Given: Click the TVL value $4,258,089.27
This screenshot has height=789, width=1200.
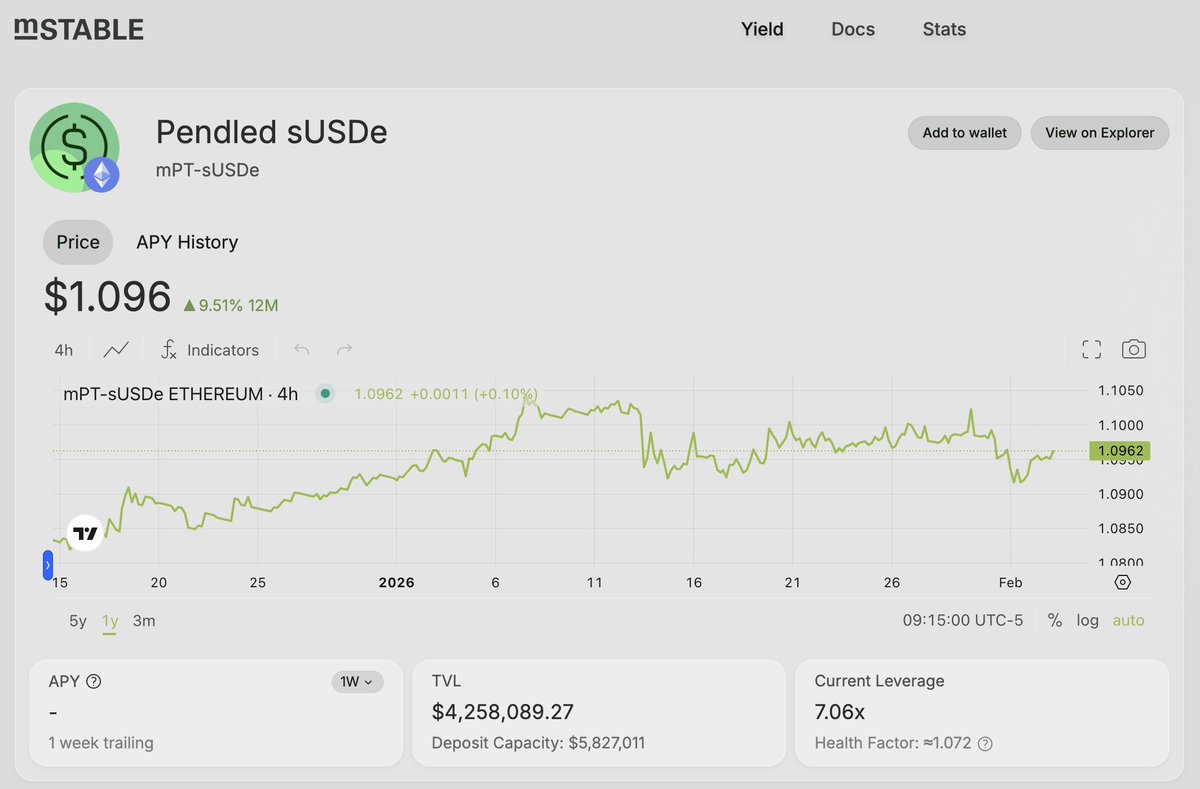Looking at the screenshot, I should point(503,712).
